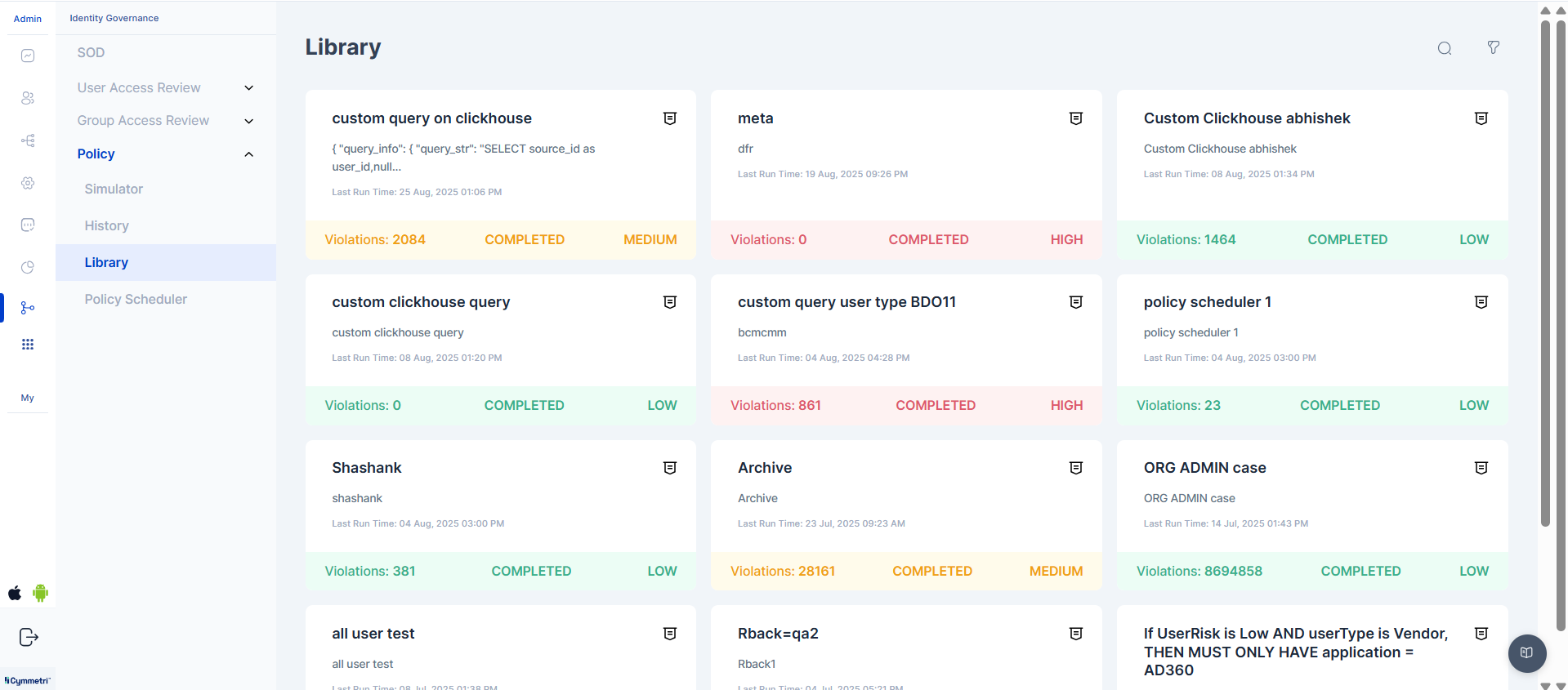Screen dimensions: 1568x690
Task: Click the SOD sidebar link
Action: pos(91,52)
